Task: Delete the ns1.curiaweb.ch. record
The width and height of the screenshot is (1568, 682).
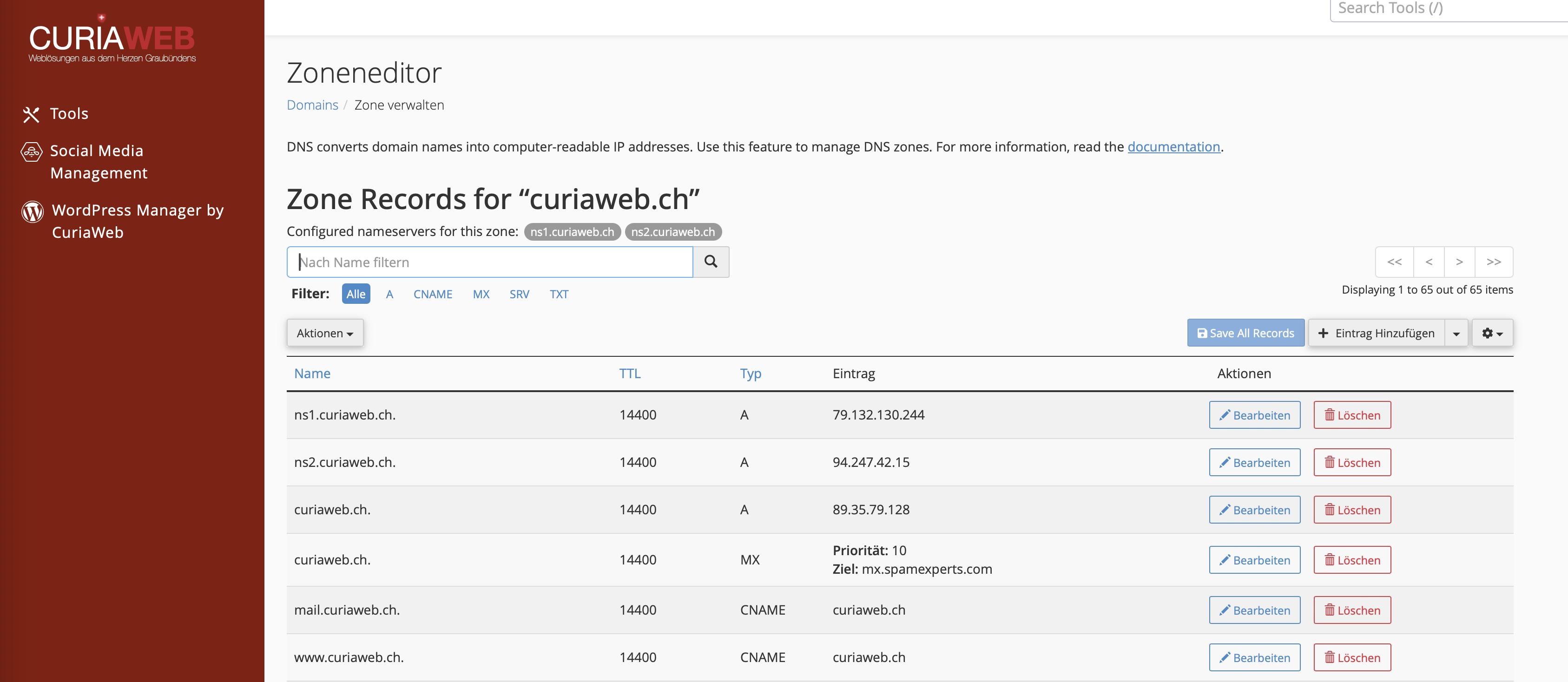Action: pos(1352,415)
